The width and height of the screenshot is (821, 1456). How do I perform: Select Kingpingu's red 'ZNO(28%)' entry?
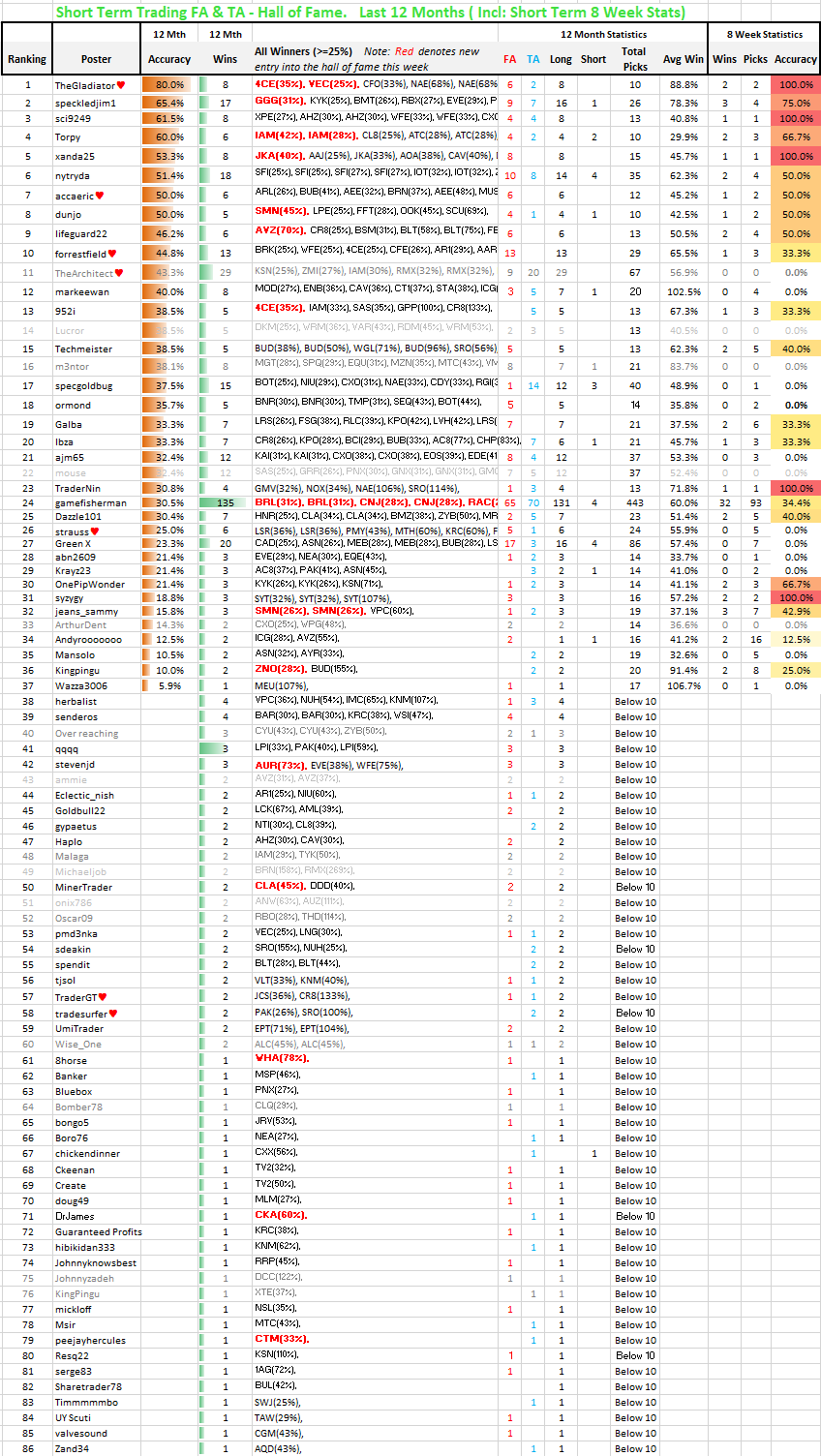coord(281,669)
